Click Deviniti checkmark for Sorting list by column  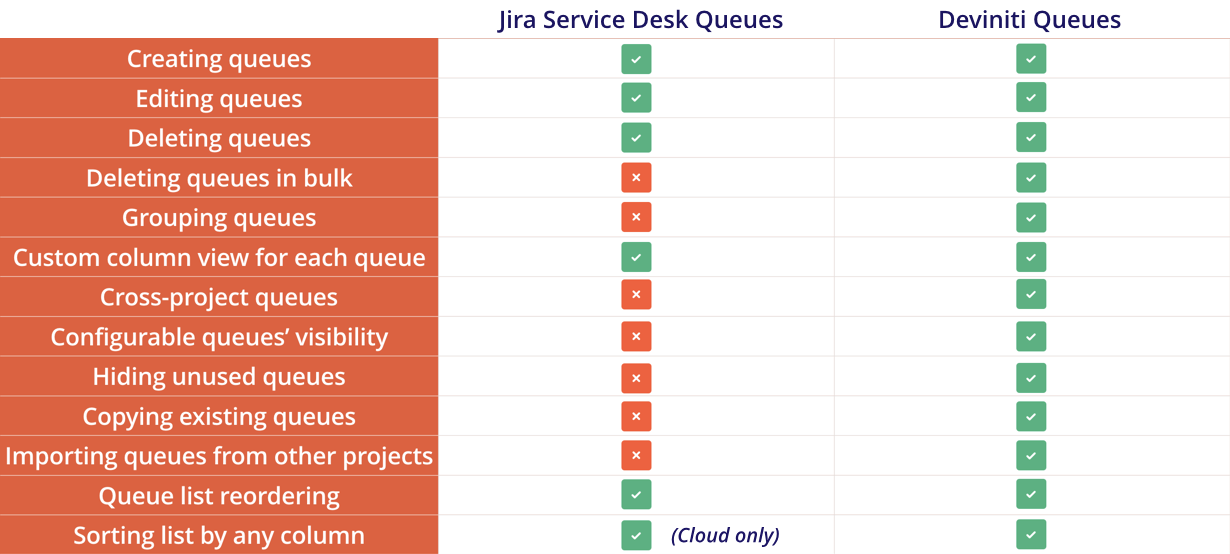[1031, 535]
